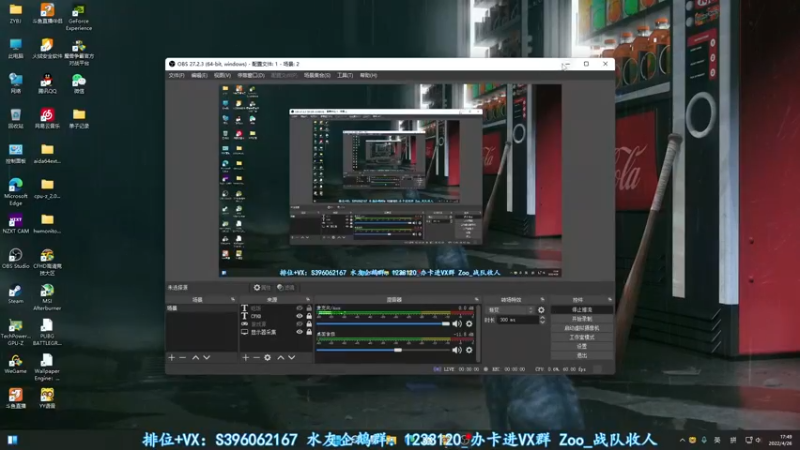Open the scene transition type dropdown
The width and height of the screenshot is (800, 450).
[x=510, y=310]
